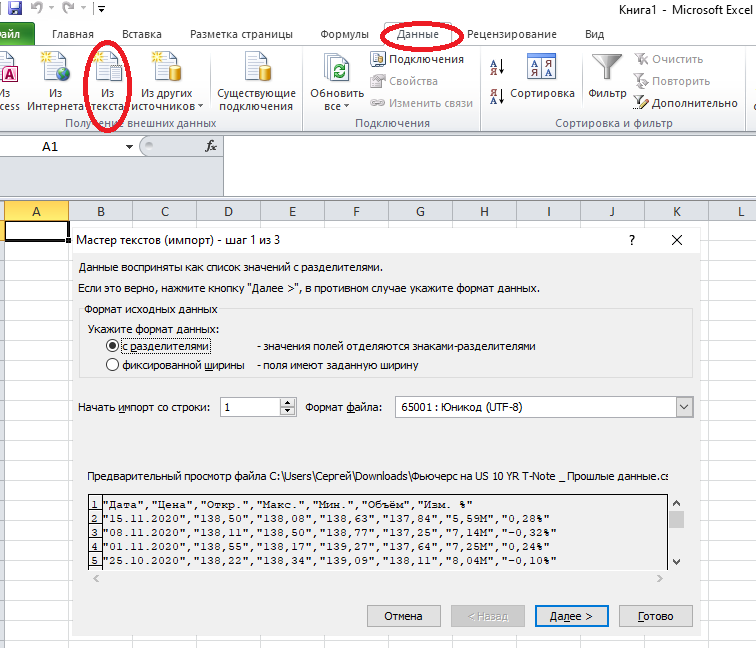756x648 pixels.
Task: Click the From Internet (Из Интернета) import icon
Action: pyautogui.click(x=56, y=67)
